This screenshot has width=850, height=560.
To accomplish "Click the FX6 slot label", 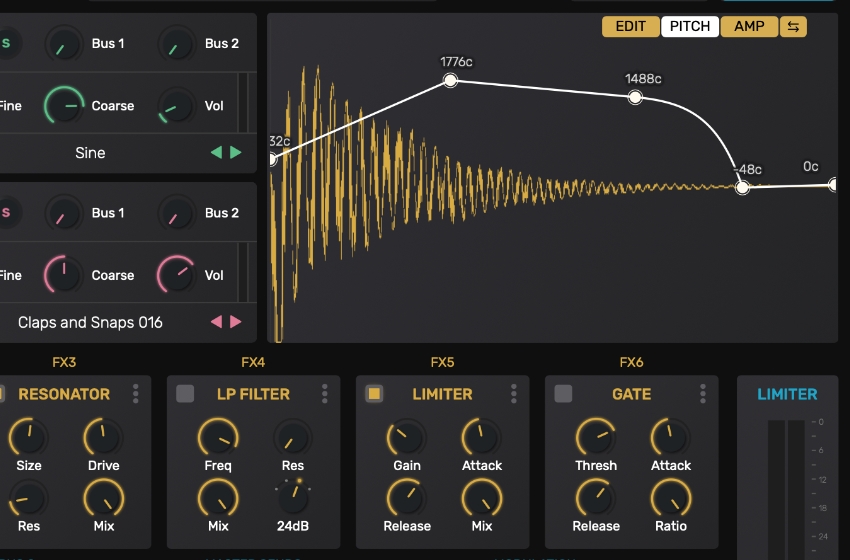I will (x=632, y=362).
